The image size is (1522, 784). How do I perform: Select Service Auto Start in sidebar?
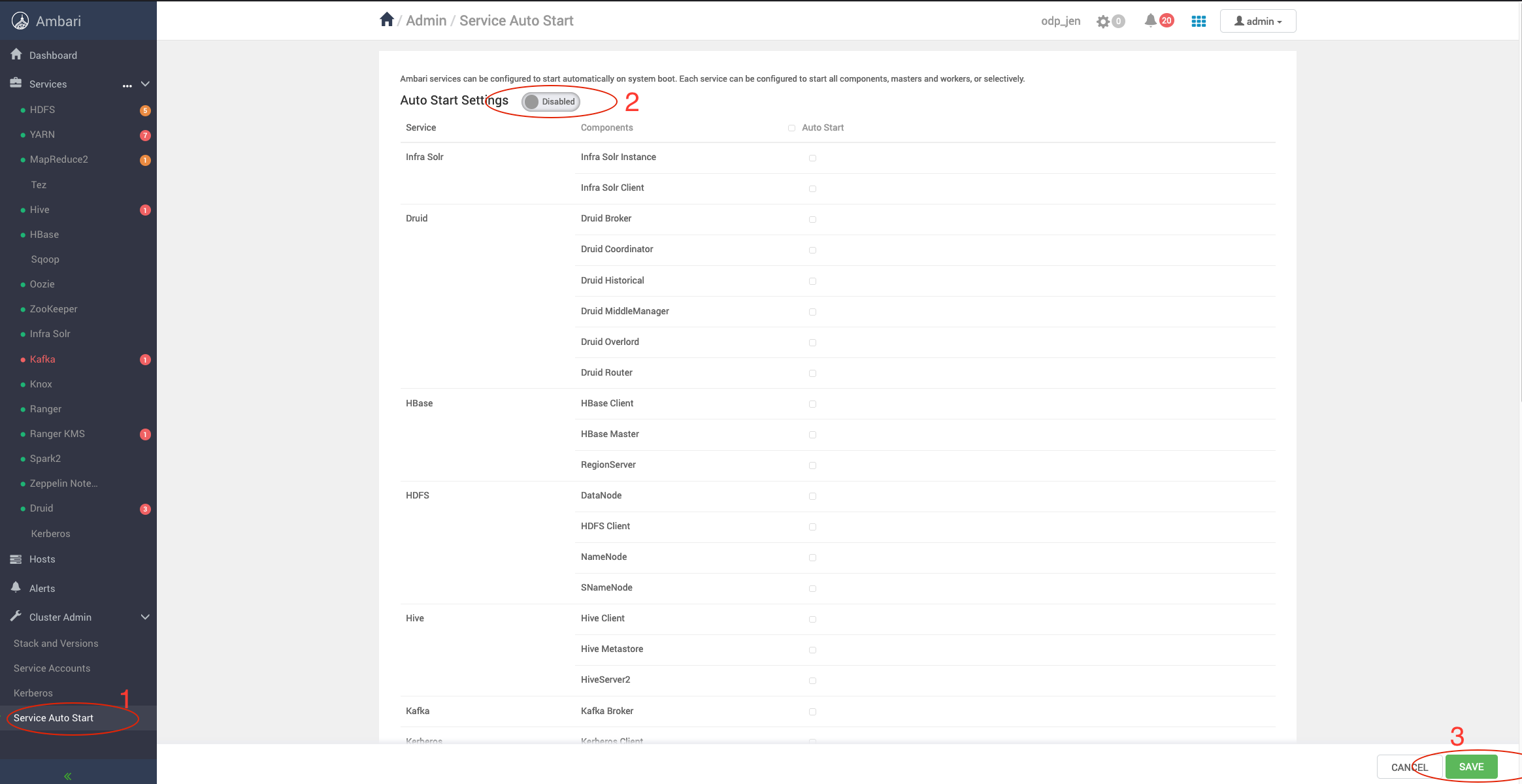click(x=54, y=718)
